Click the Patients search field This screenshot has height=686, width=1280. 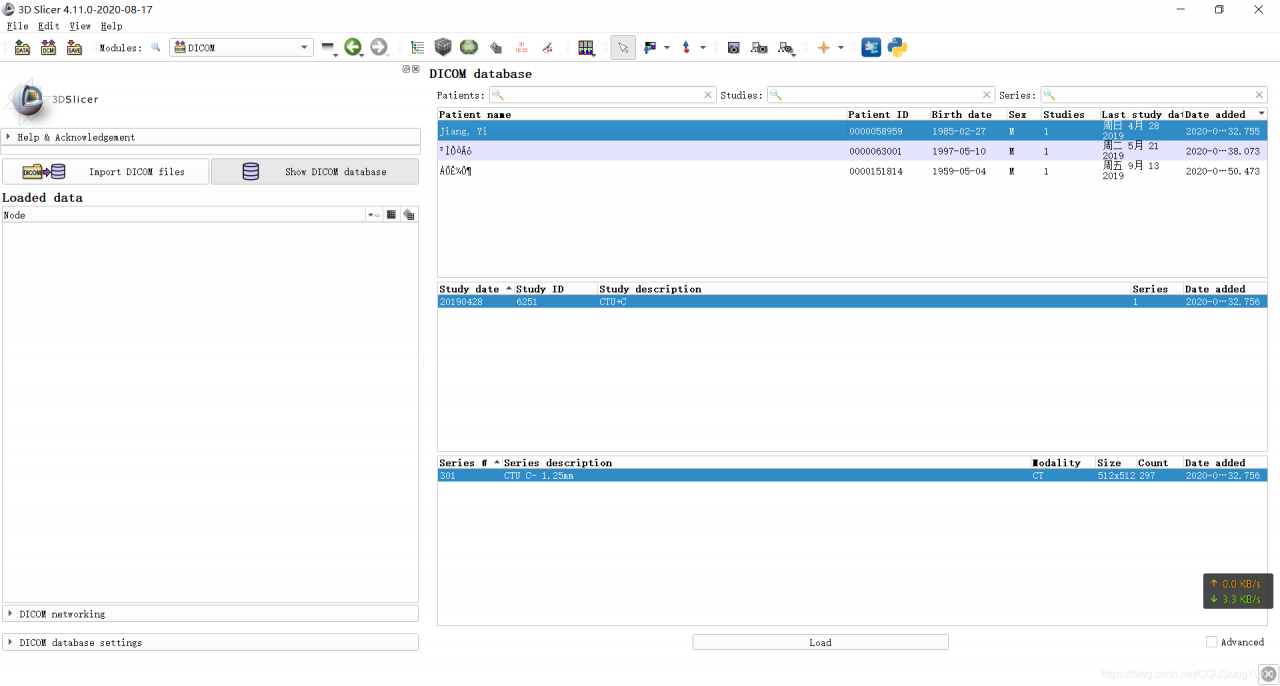pos(602,95)
